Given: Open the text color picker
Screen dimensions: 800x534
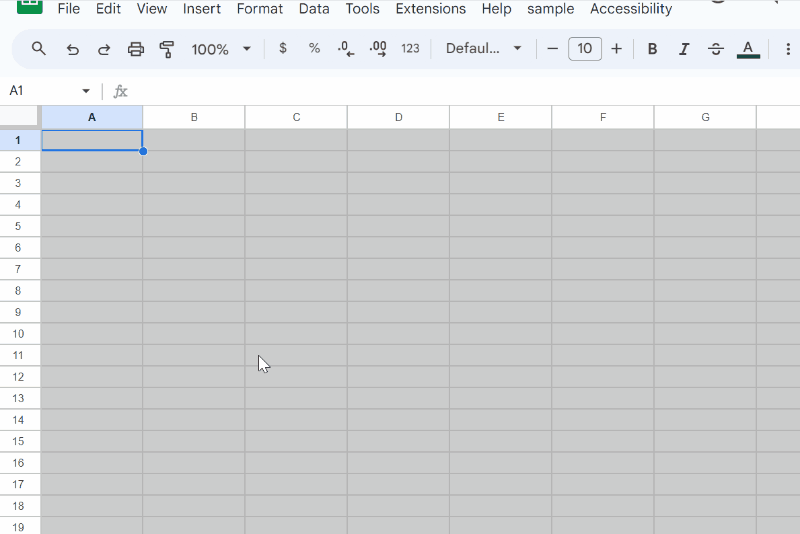Looking at the screenshot, I should pyautogui.click(x=748, y=49).
